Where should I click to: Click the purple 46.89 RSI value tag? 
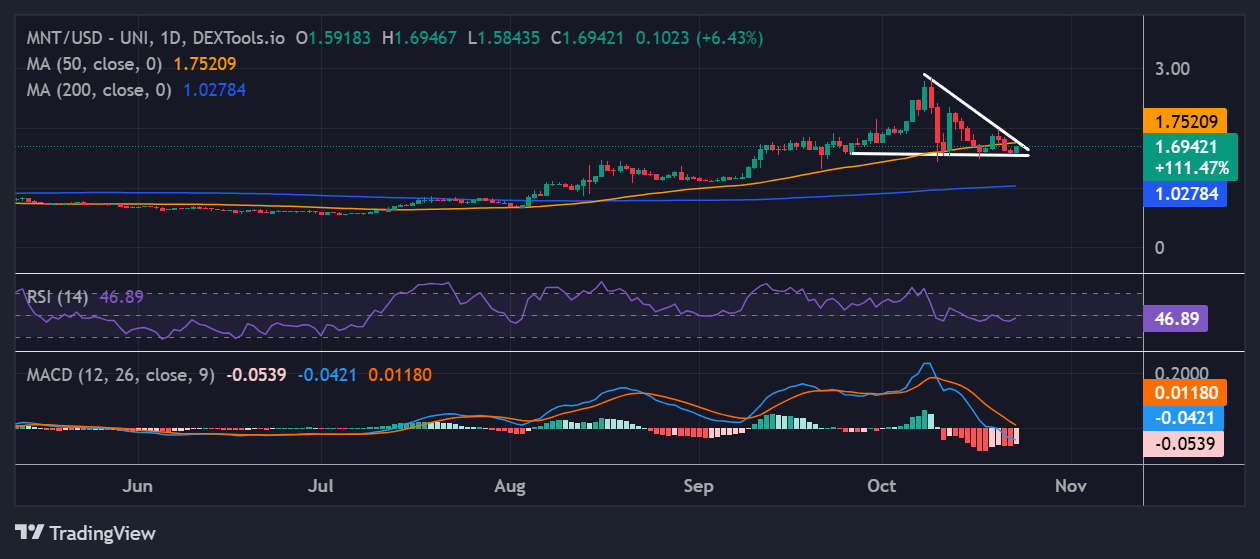point(1176,319)
